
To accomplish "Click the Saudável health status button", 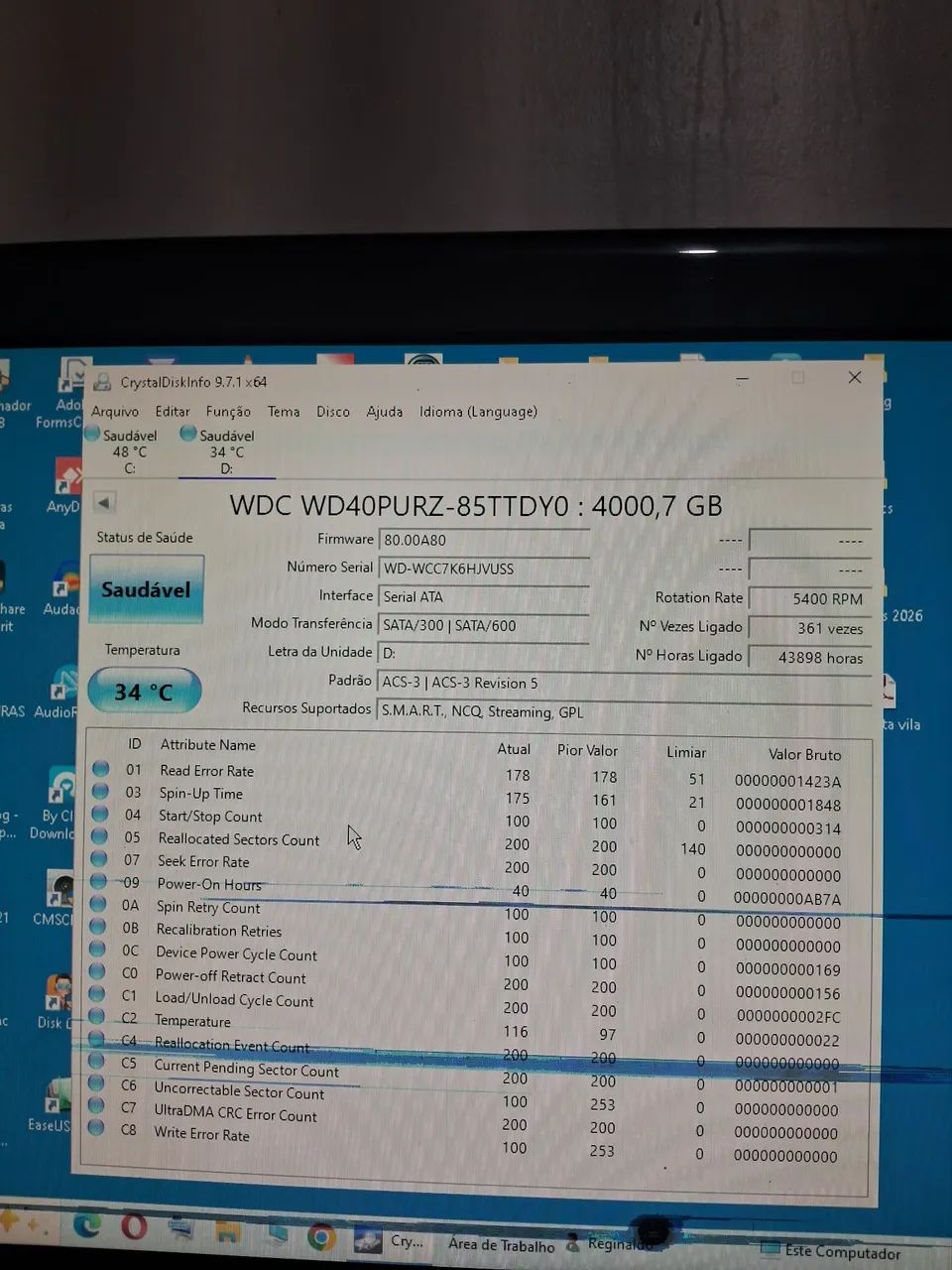I will tap(146, 589).
